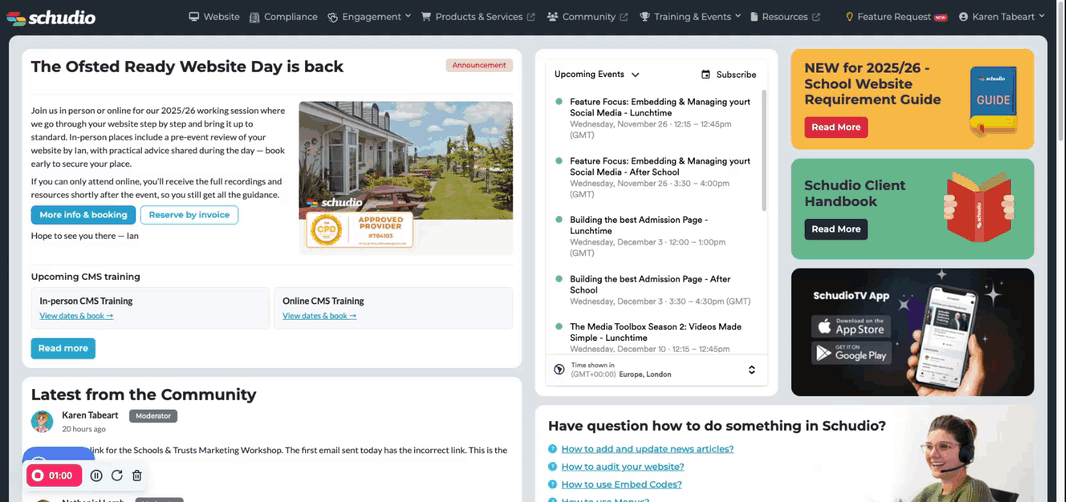Click the Subscribe calendar icon
This screenshot has width=1066, height=502.
tap(706, 74)
